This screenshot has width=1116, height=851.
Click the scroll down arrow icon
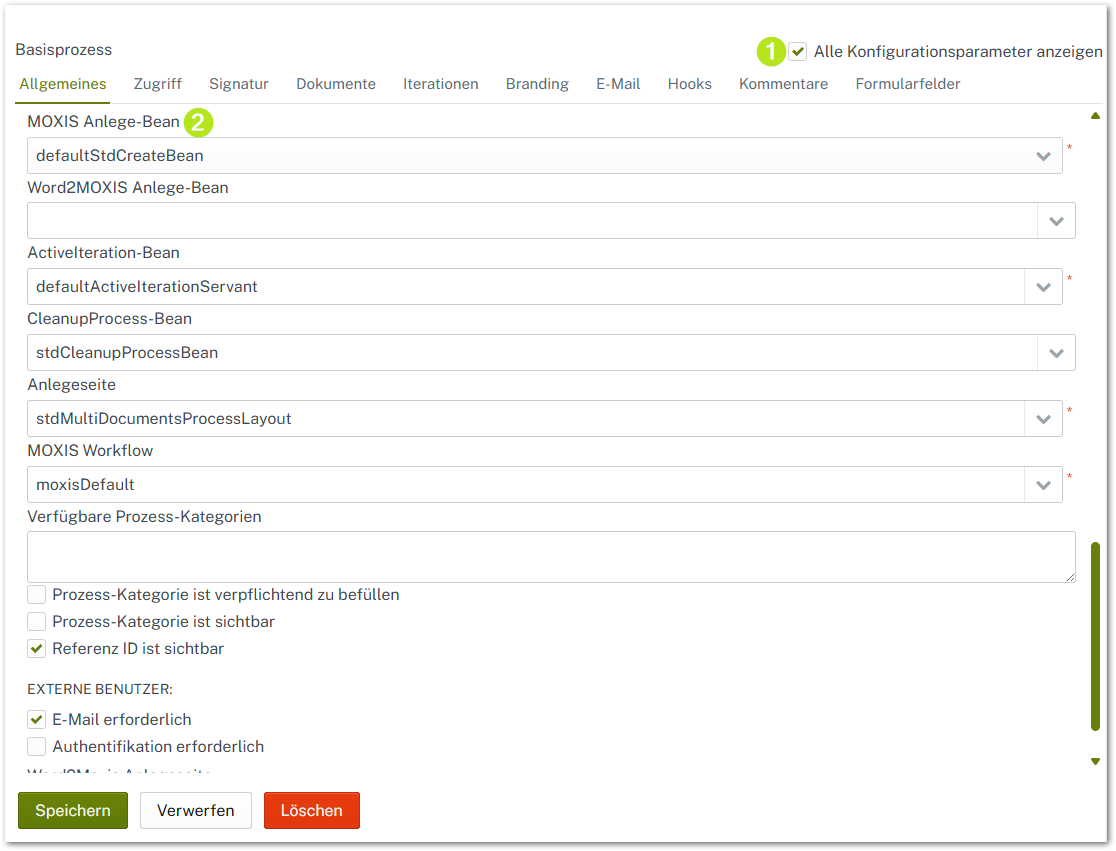pos(1095,761)
